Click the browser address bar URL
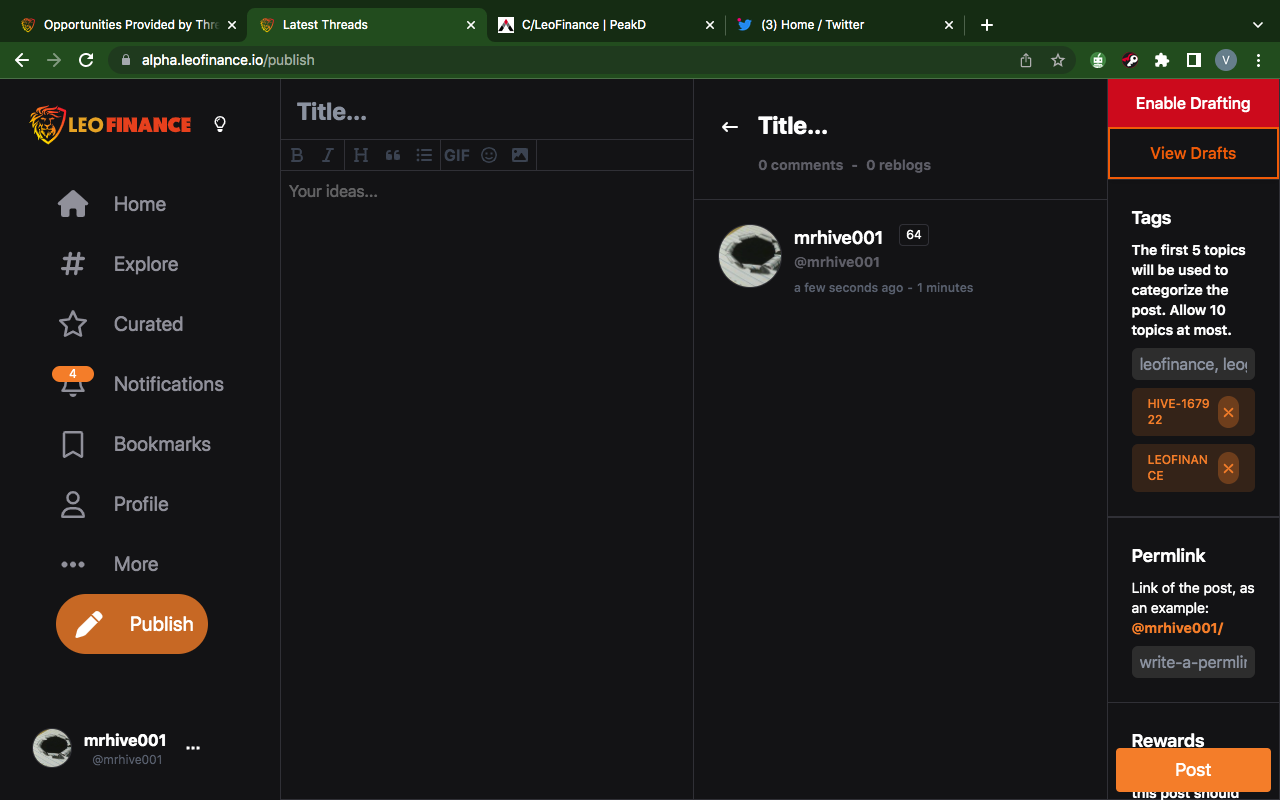Viewport: 1280px width, 800px height. [228, 60]
